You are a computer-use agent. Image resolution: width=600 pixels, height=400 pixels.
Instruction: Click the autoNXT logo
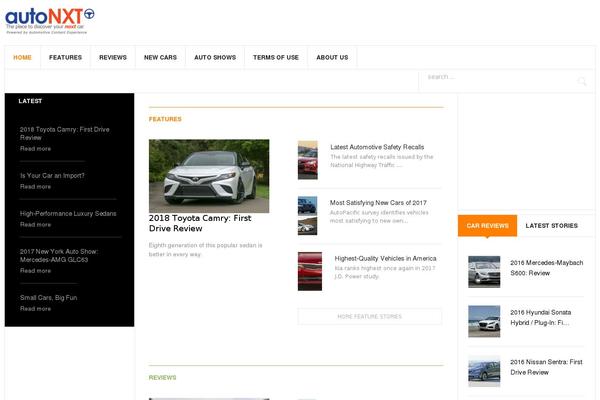pyautogui.click(x=50, y=21)
